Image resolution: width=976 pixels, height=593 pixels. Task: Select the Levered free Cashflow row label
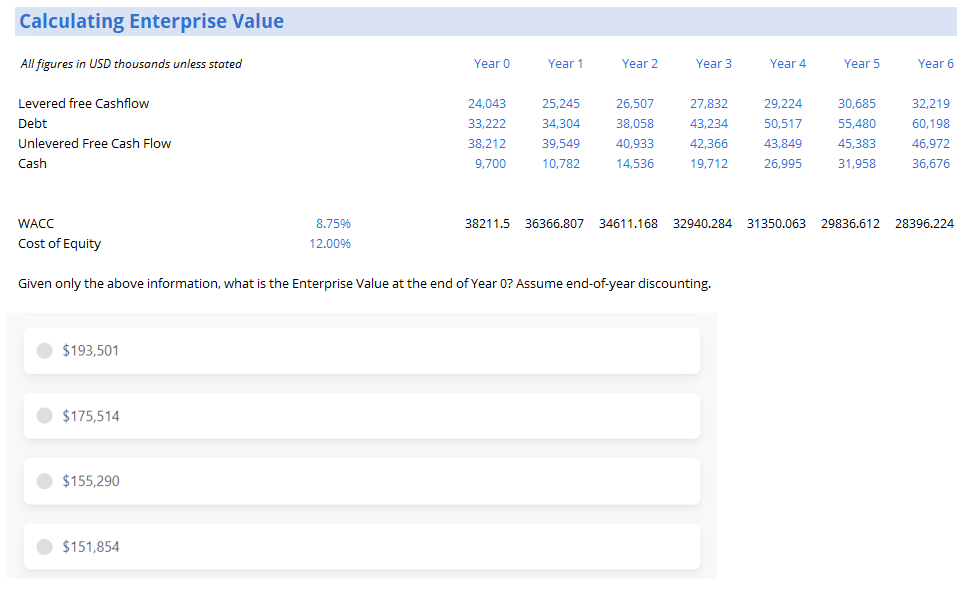pyautogui.click(x=85, y=103)
